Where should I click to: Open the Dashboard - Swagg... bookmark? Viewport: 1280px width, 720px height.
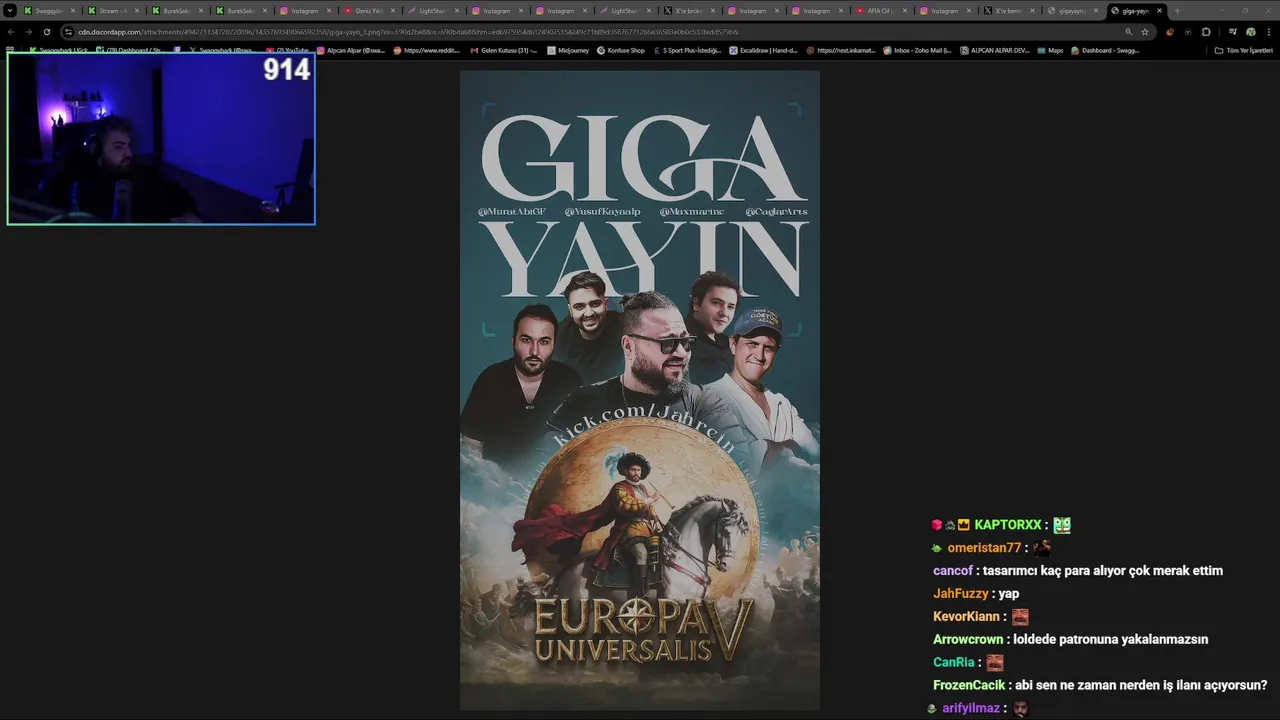[x=1105, y=50]
